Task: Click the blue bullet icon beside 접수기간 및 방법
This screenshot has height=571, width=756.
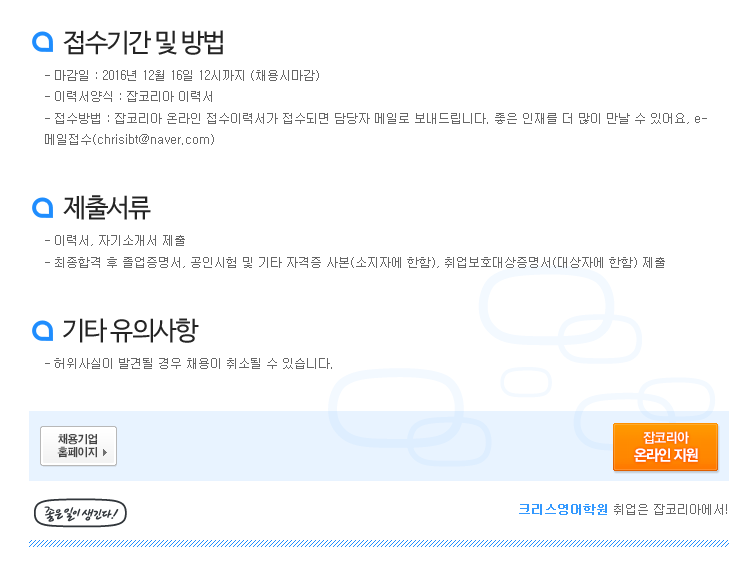Action: pos(43,42)
